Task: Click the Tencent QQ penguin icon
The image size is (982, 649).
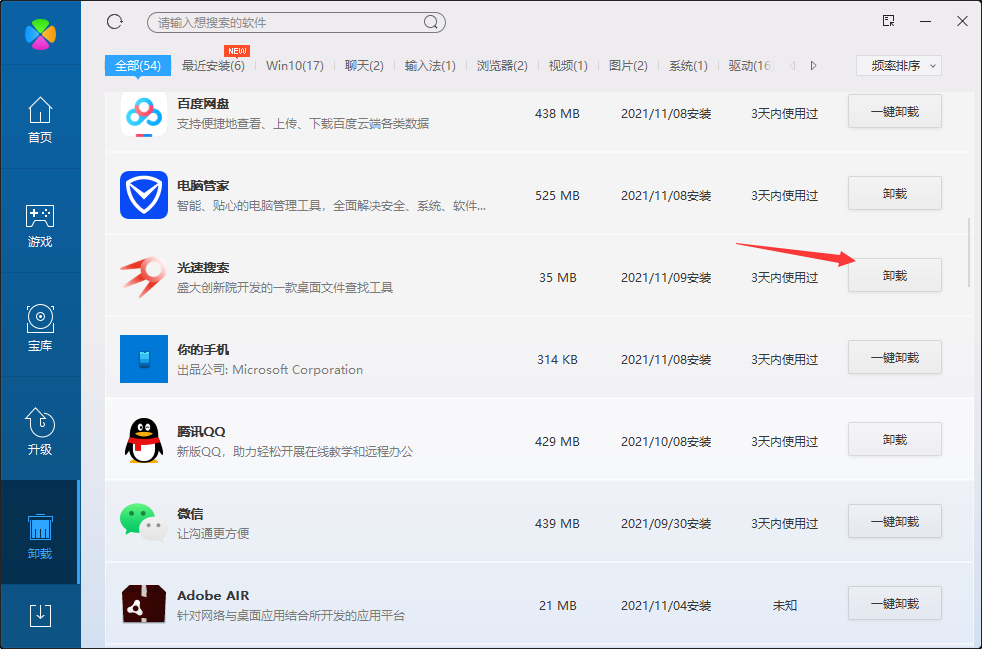Action: coord(144,440)
